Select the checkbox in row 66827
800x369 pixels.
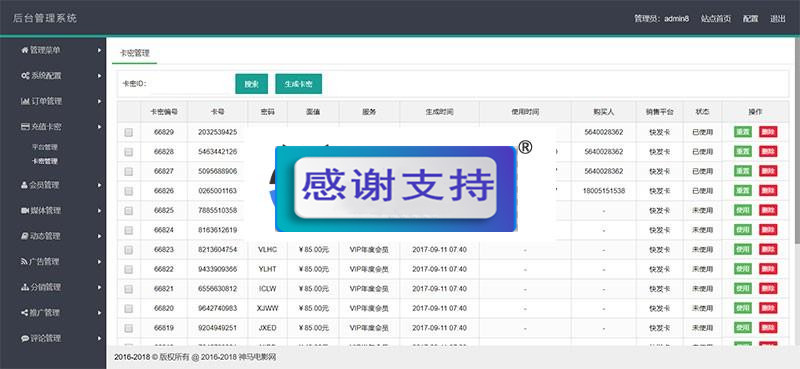(129, 171)
